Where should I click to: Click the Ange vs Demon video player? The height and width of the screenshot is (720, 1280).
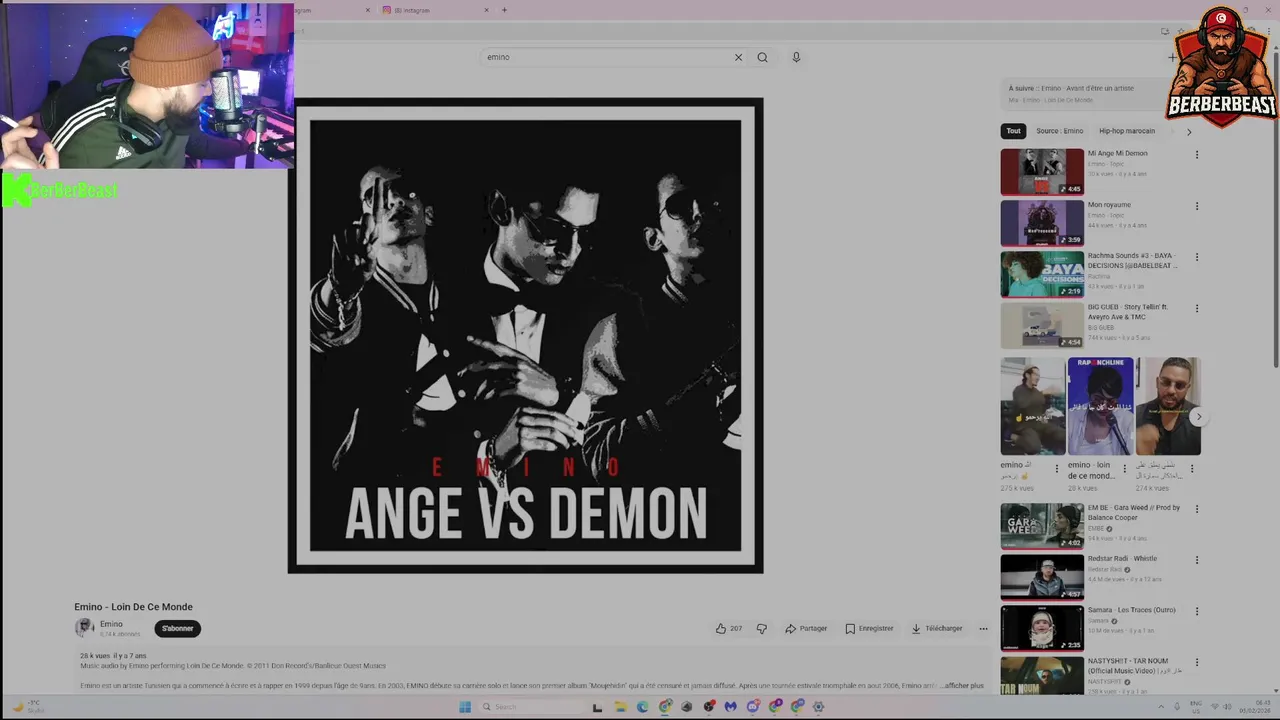pyautogui.click(x=525, y=336)
